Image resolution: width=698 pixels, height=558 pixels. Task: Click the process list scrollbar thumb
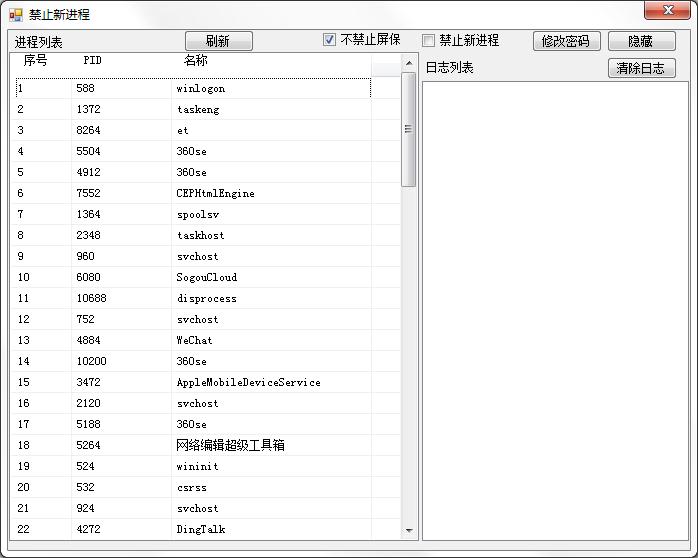(409, 128)
